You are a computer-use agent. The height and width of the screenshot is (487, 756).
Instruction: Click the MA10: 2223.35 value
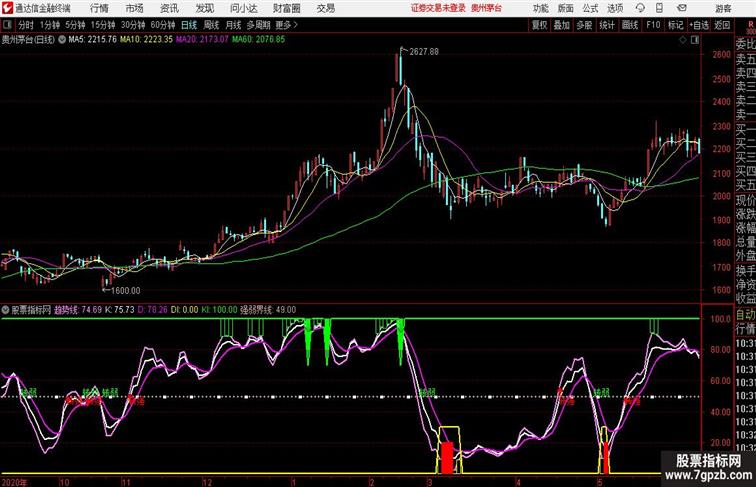pos(146,40)
